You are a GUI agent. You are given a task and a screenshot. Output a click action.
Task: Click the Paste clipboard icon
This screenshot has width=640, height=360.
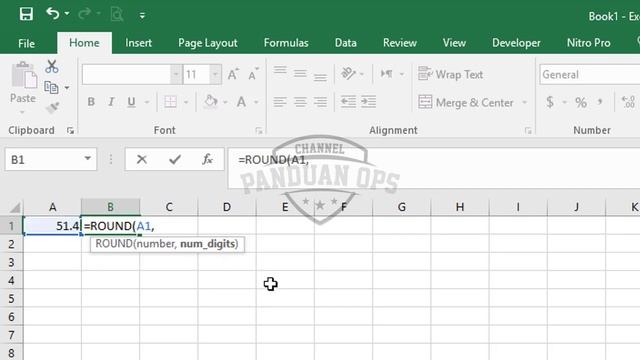[x=24, y=76]
